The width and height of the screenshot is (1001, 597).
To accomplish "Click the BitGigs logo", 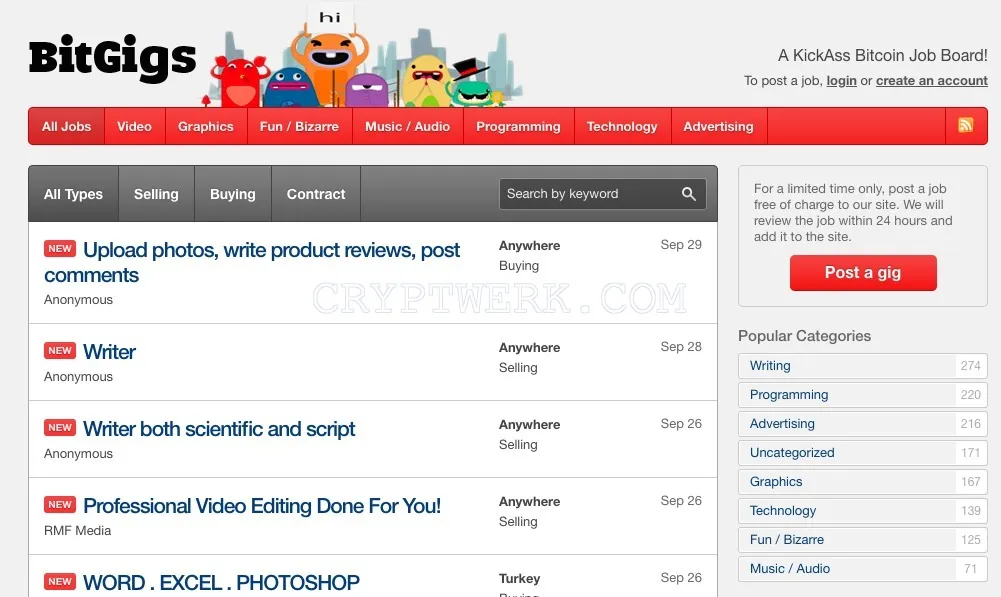I will [112, 59].
